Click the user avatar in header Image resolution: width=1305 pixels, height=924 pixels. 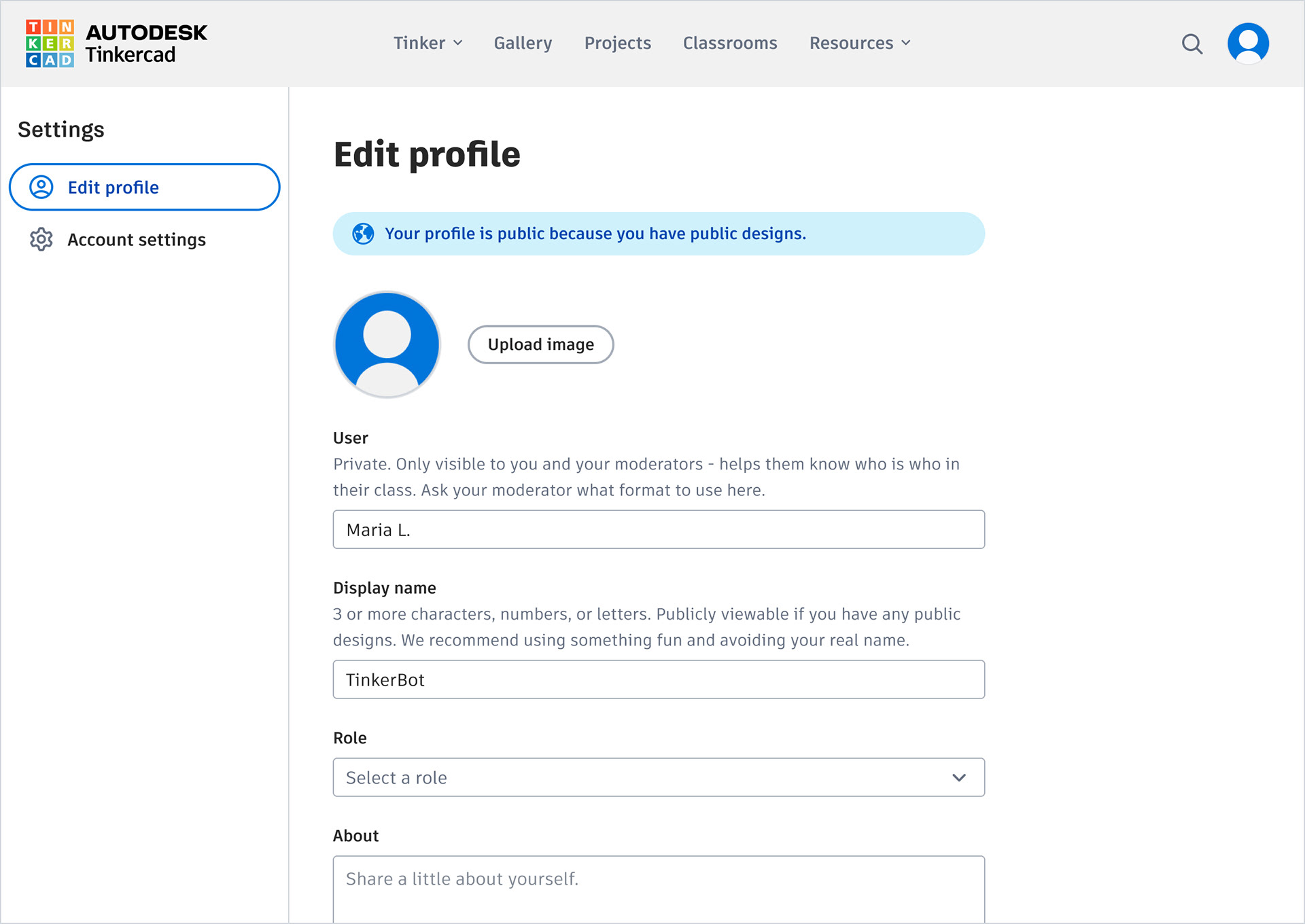click(x=1247, y=43)
